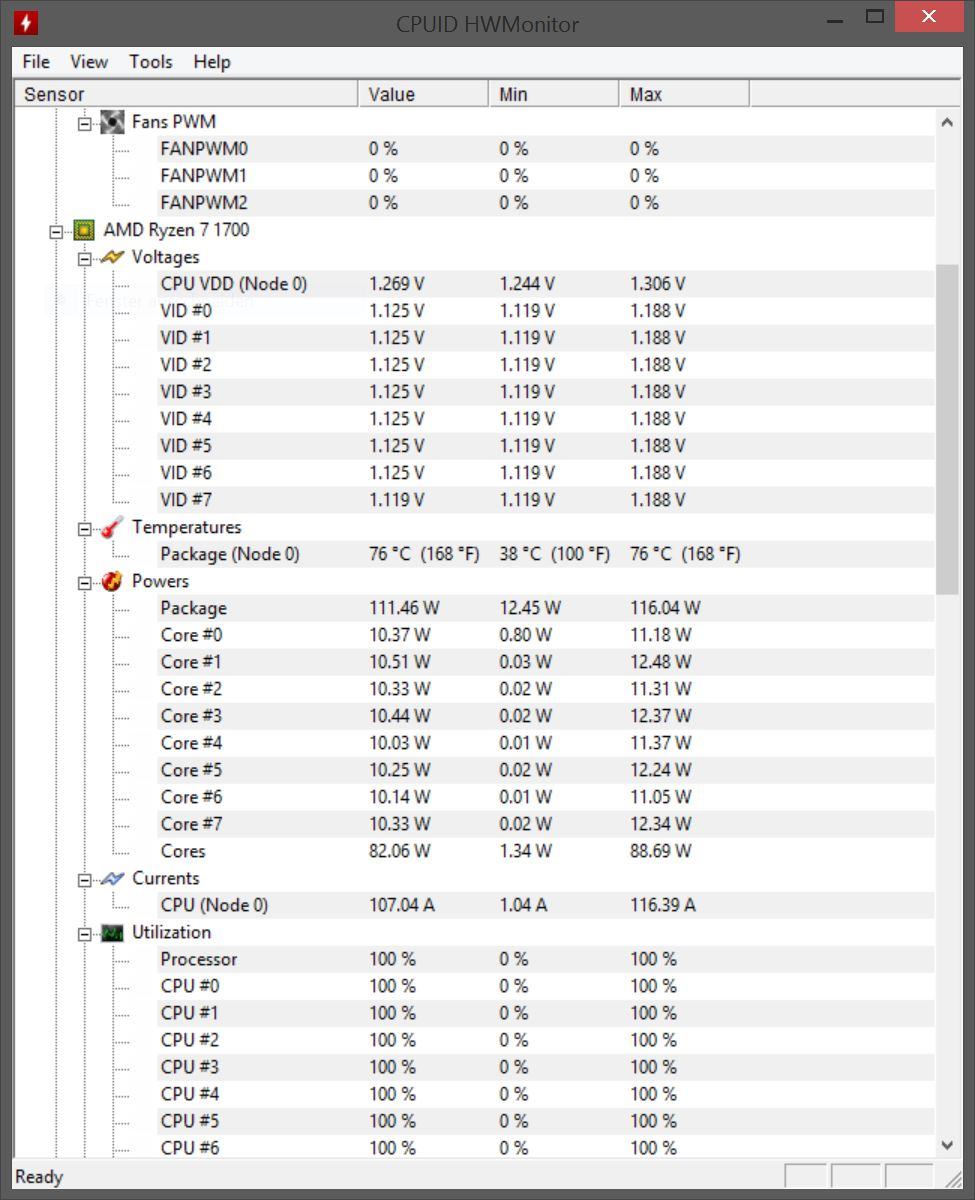Screen dimensions: 975x1200
Task: Click the AMD Ryzen 7 1700 chip icon
Action: [84, 230]
